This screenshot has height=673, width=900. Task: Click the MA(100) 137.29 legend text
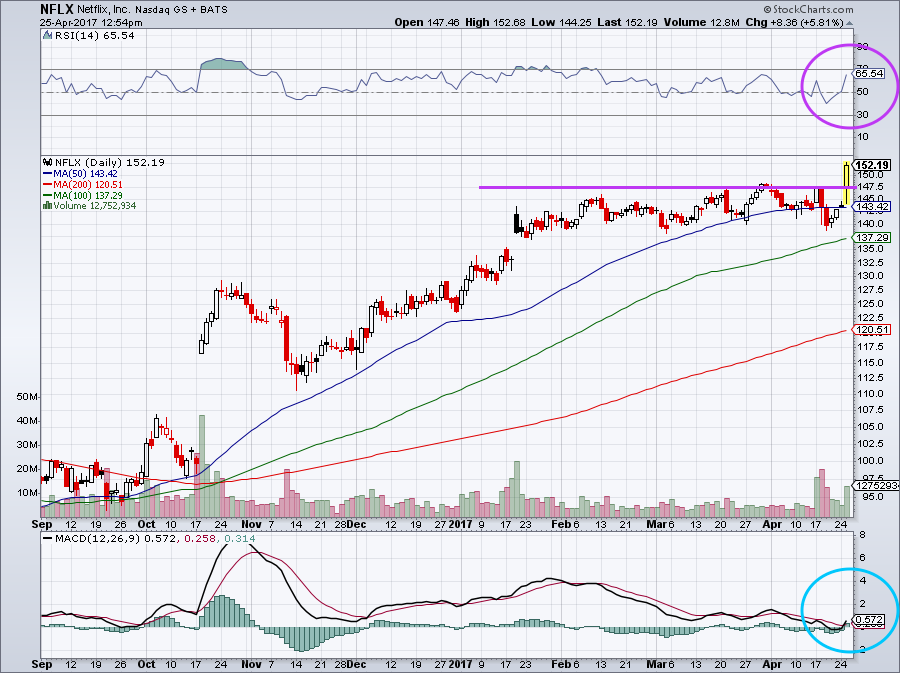click(88, 196)
